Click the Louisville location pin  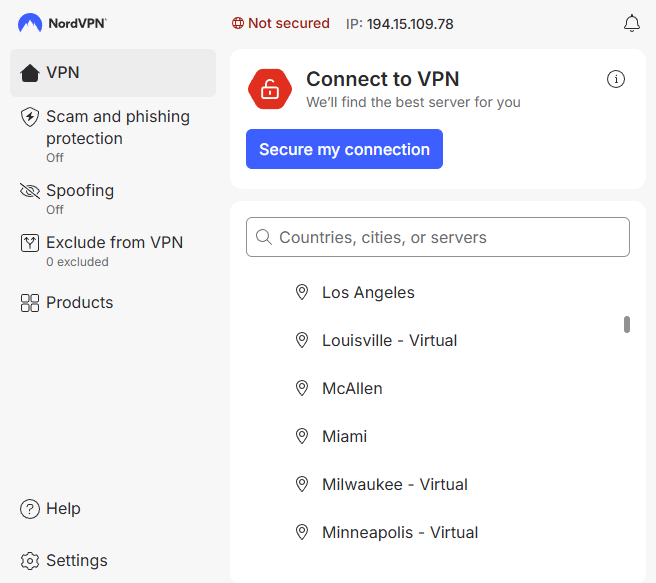click(302, 340)
